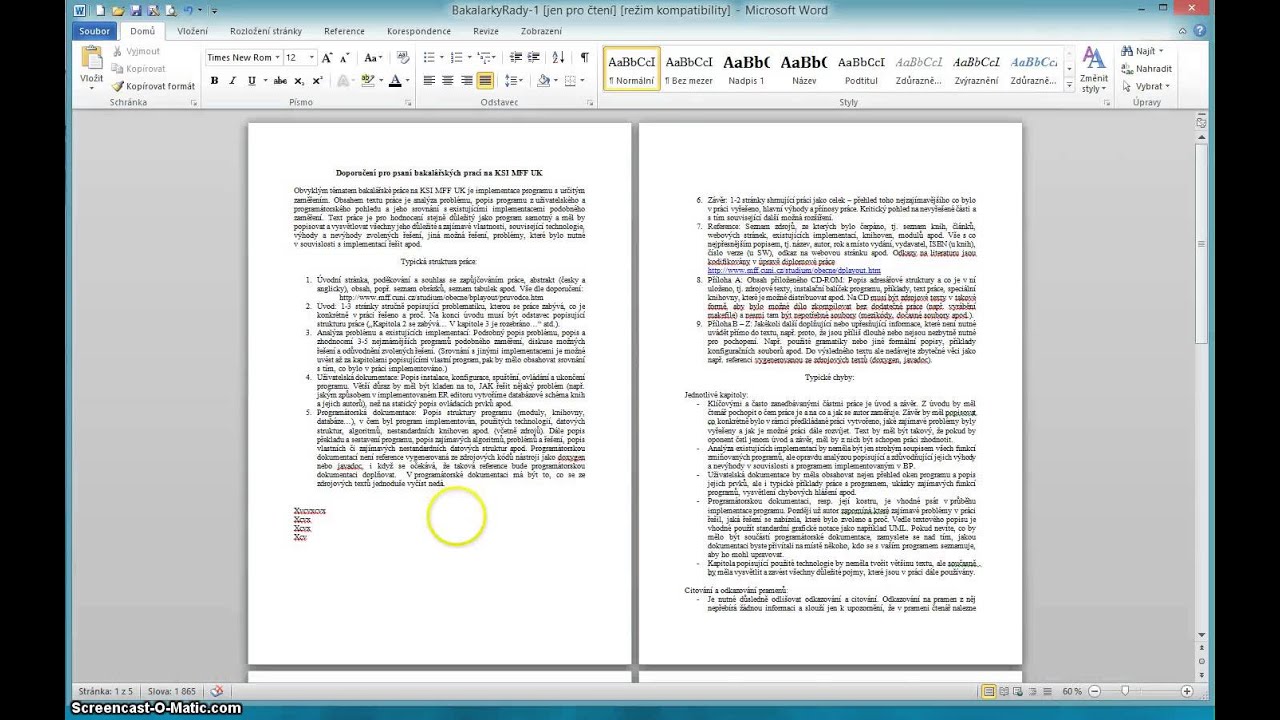This screenshot has height=720, width=1280.
Task: Click Align Text Left icon
Action: click(428, 81)
